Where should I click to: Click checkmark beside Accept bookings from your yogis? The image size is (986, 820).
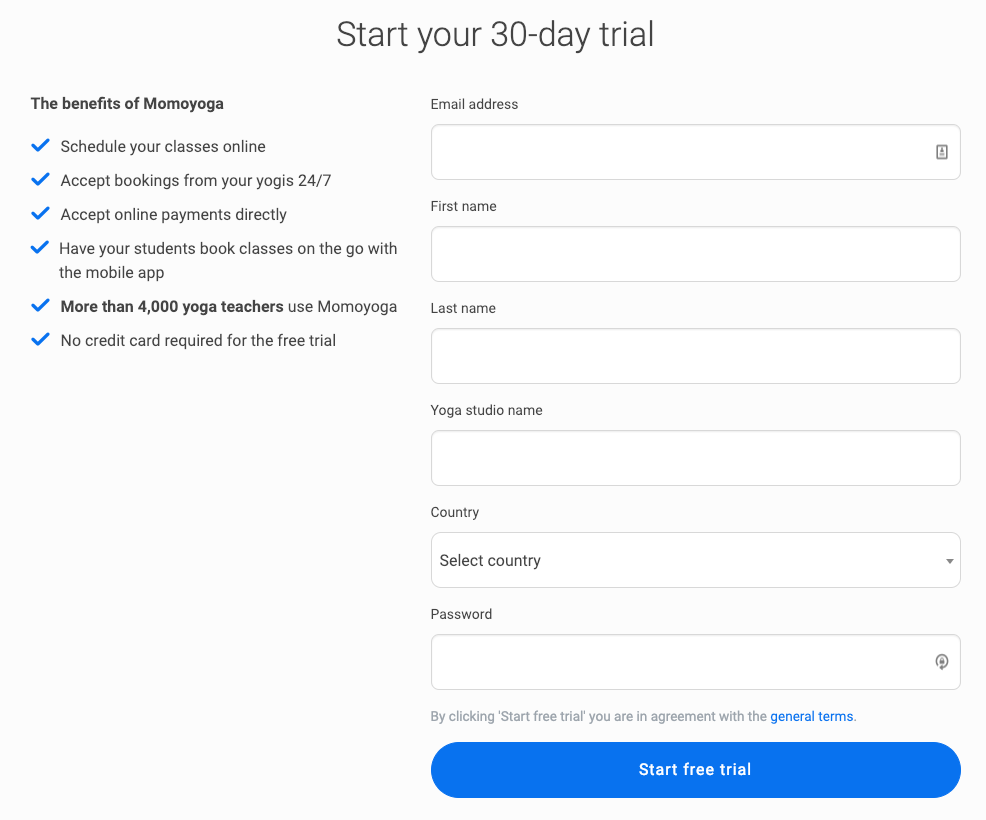coord(40,179)
